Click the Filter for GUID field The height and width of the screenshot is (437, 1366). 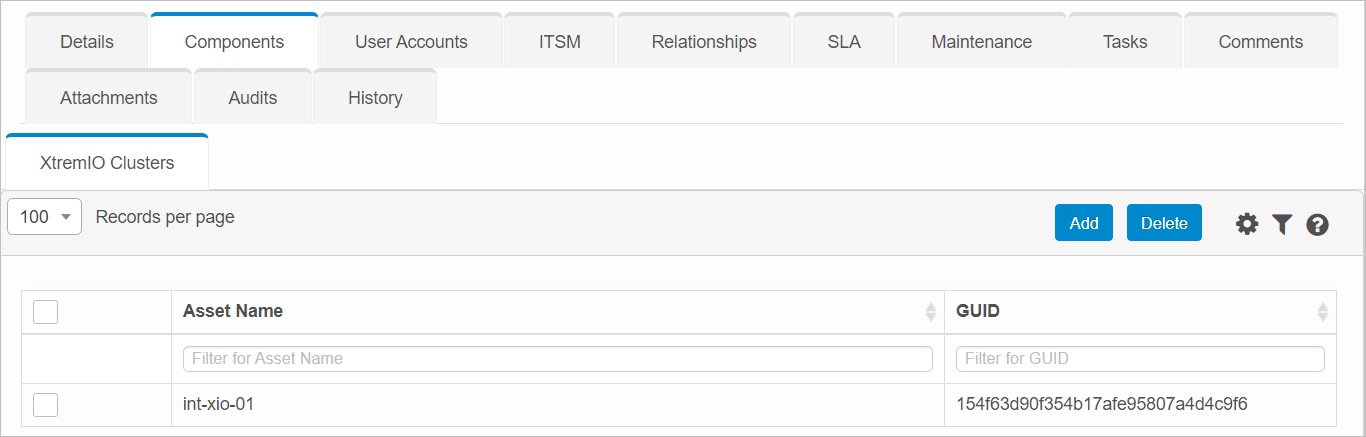(x=1140, y=359)
